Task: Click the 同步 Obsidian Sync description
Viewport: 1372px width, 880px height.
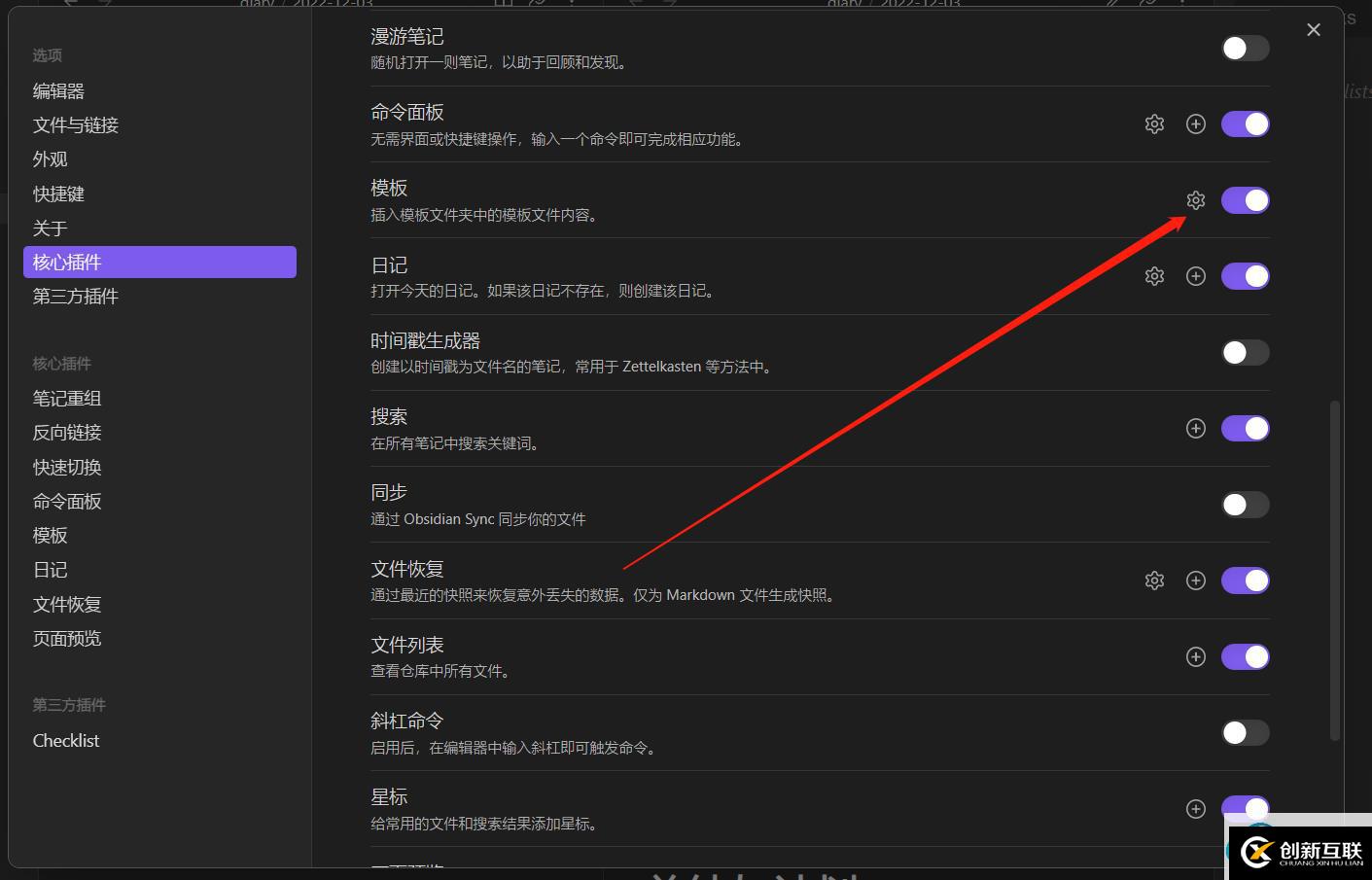Action: click(x=477, y=519)
